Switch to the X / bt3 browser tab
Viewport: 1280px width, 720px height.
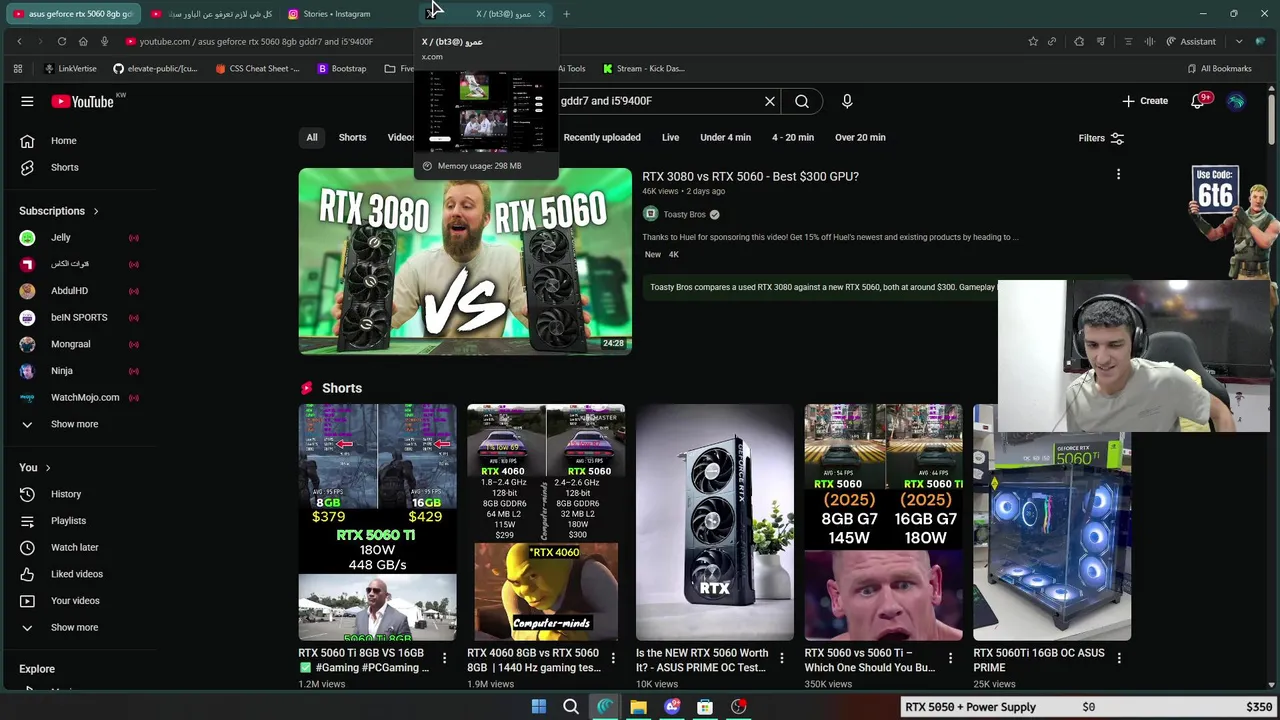[485, 14]
